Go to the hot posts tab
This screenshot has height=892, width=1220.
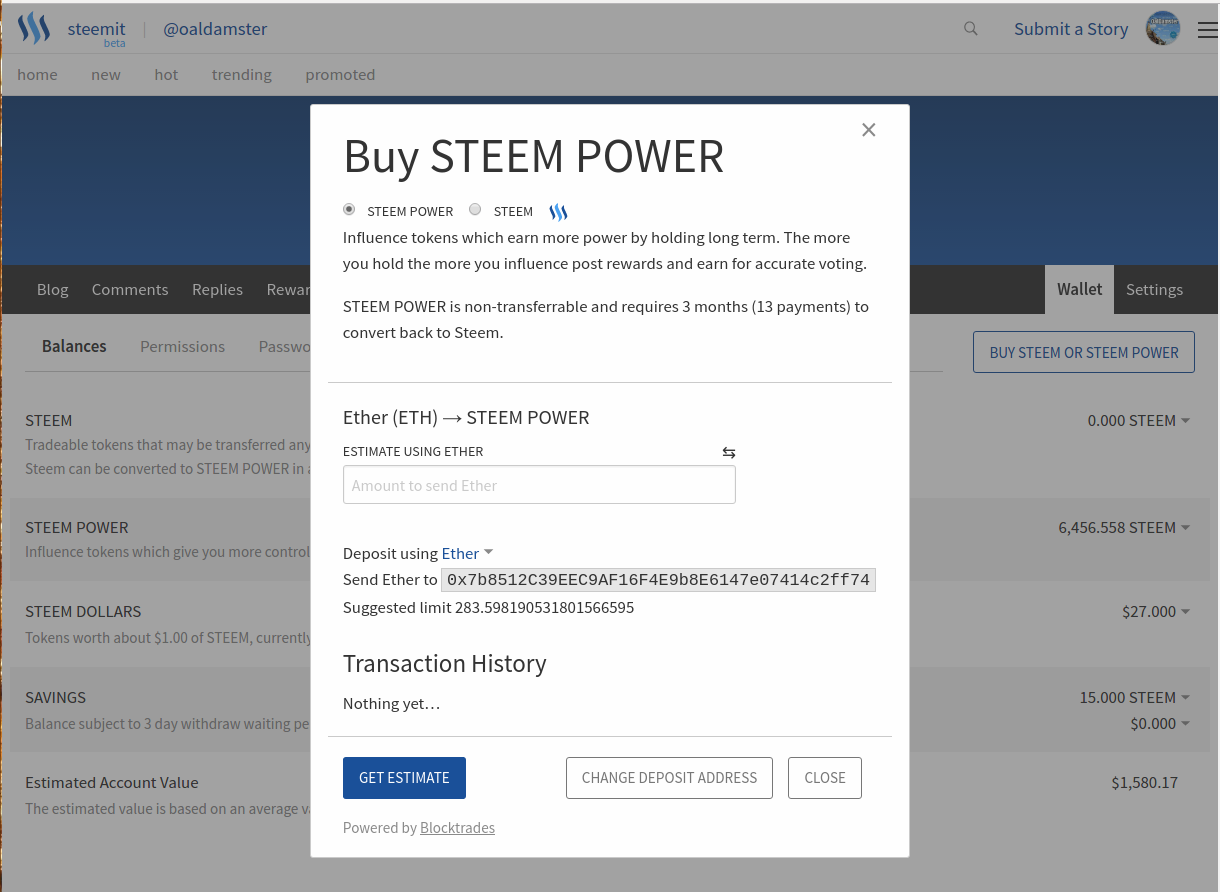(x=166, y=75)
